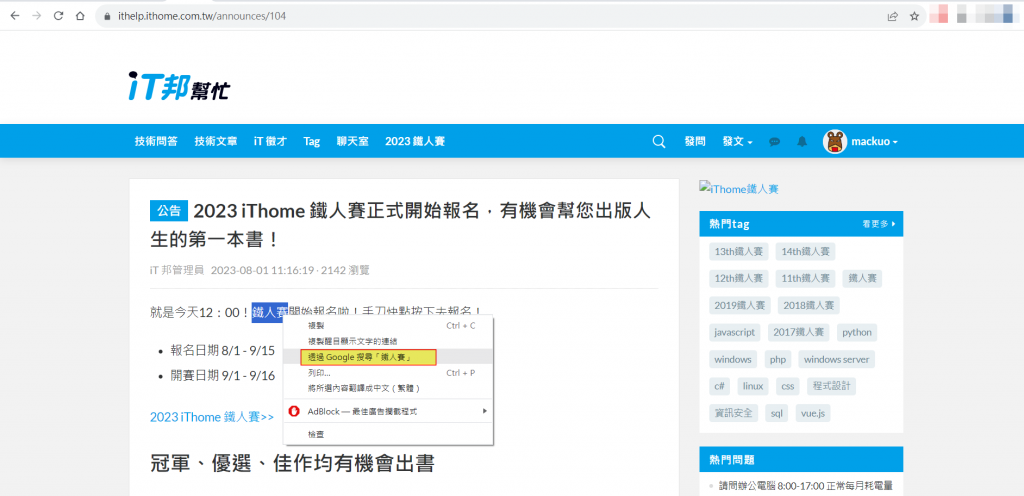The height and width of the screenshot is (496, 1024).
Task: Open iT 徵才 in the nav bar
Action: (x=270, y=141)
